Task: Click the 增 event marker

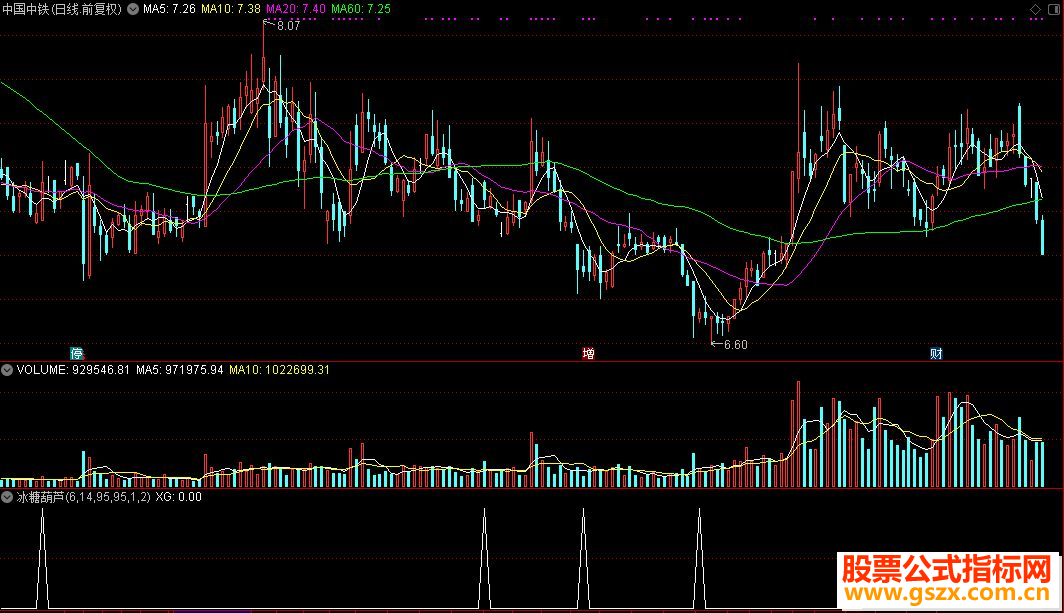Action: [x=588, y=354]
